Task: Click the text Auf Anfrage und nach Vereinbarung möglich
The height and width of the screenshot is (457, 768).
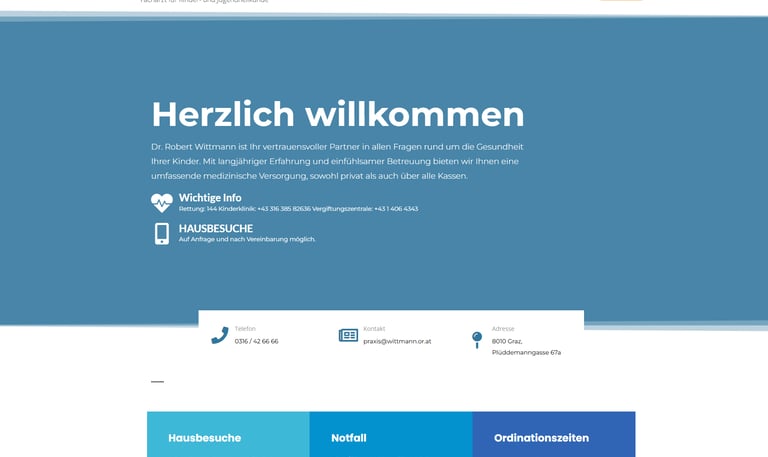Action: click(247, 239)
